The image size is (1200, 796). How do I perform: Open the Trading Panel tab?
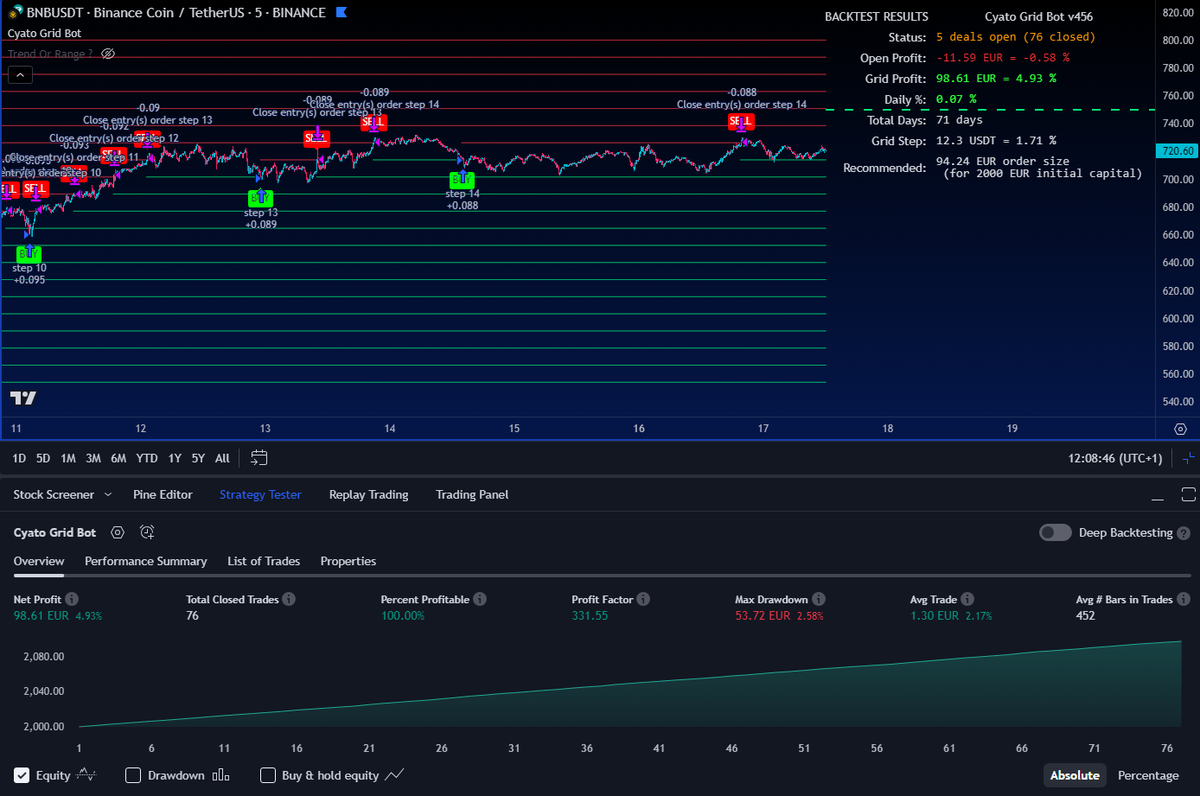pyautogui.click(x=472, y=494)
